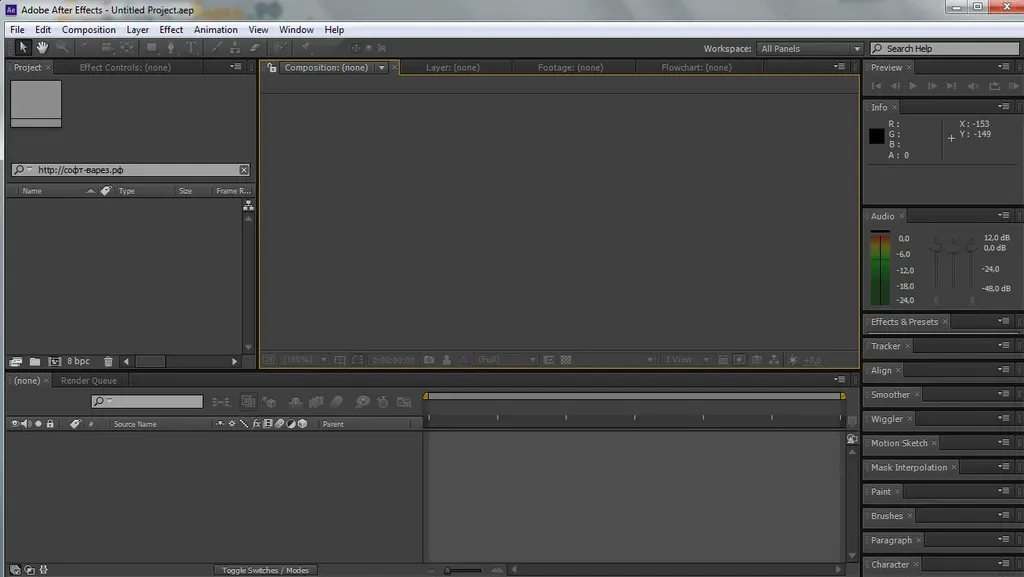Select the Eraser tool
Image resolution: width=1024 pixels, height=577 pixels.
click(255, 47)
